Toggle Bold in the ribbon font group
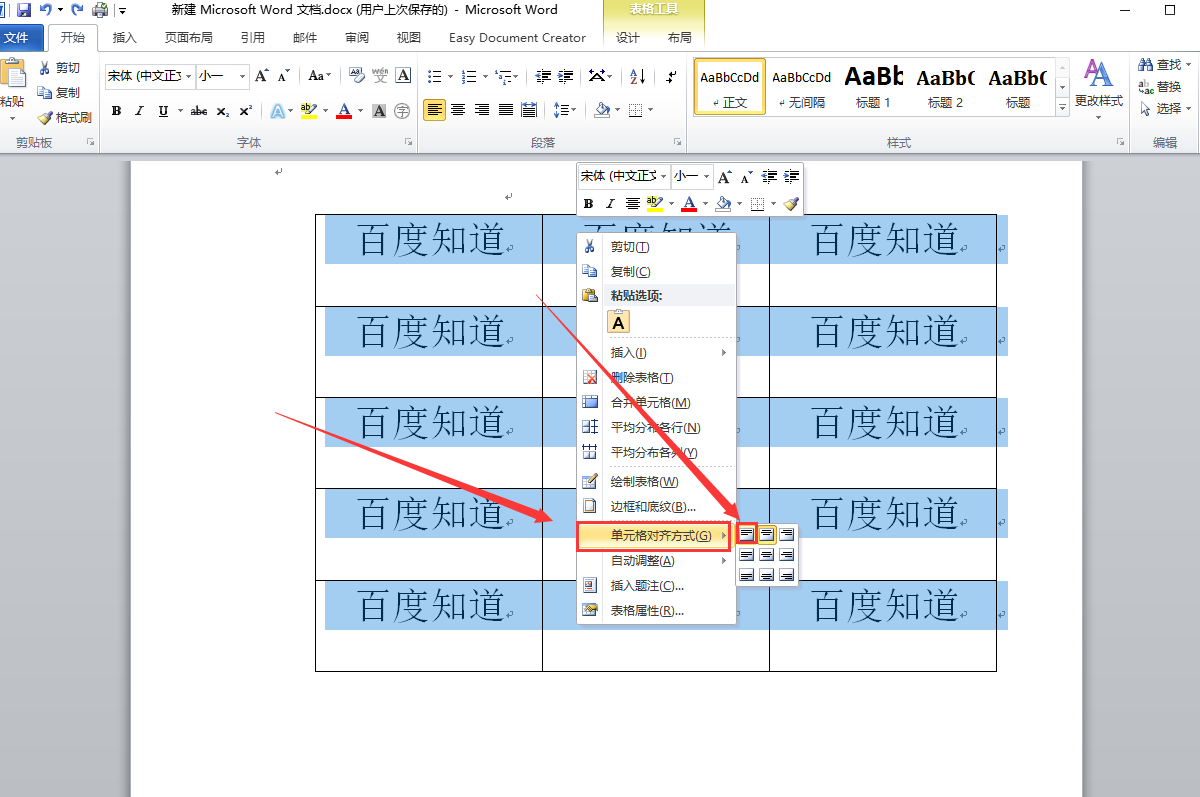Image resolution: width=1200 pixels, height=797 pixels. (116, 110)
